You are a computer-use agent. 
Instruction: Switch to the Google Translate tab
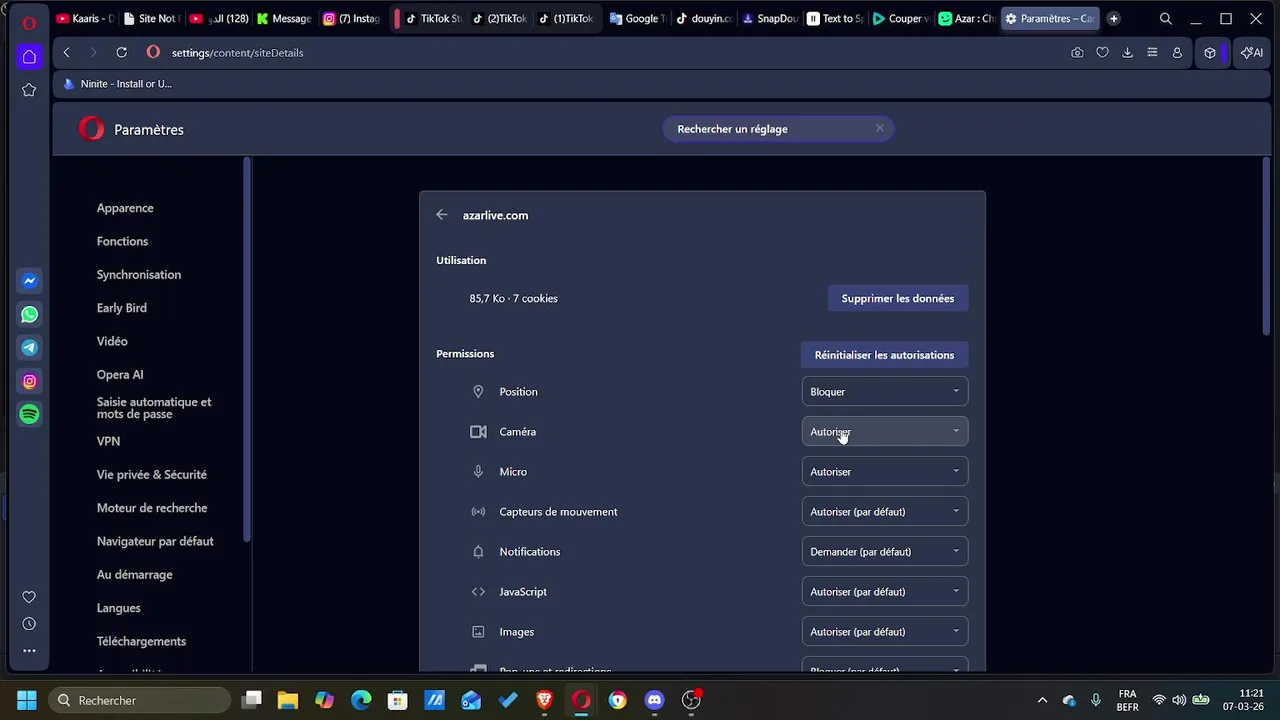click(x=637, y=18)
